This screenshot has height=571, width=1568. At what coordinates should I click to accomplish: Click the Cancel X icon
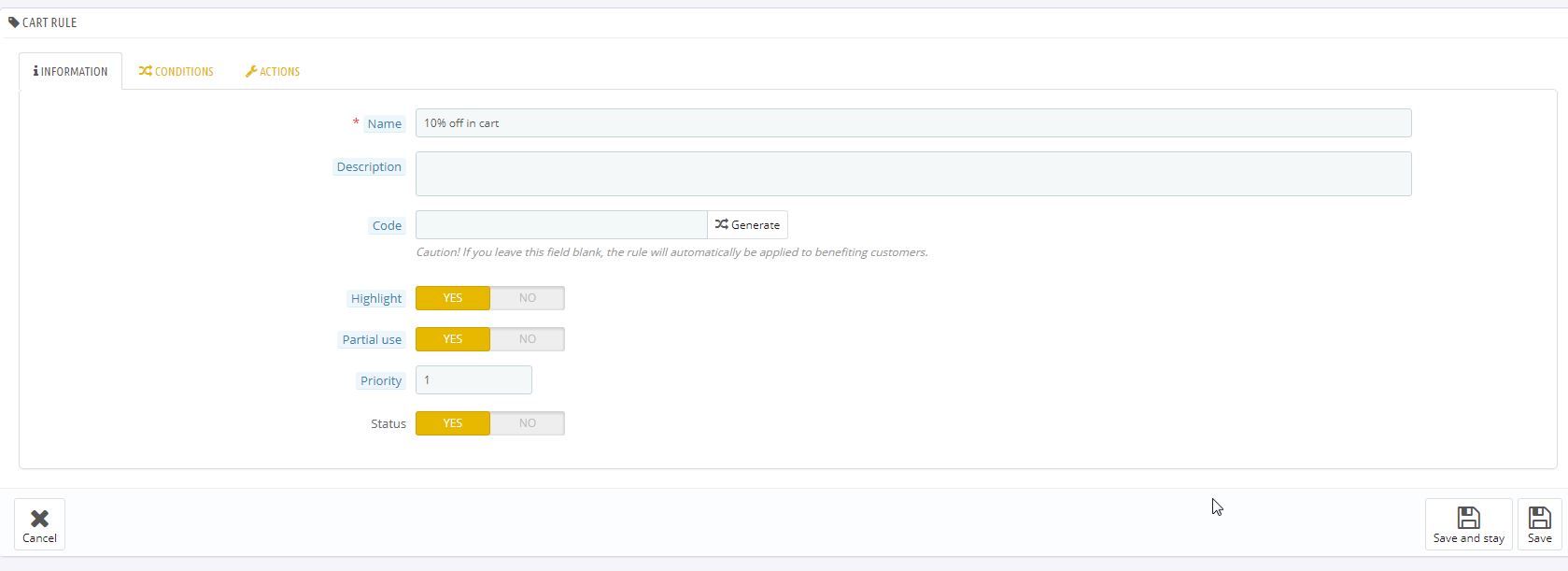[39, 519]
